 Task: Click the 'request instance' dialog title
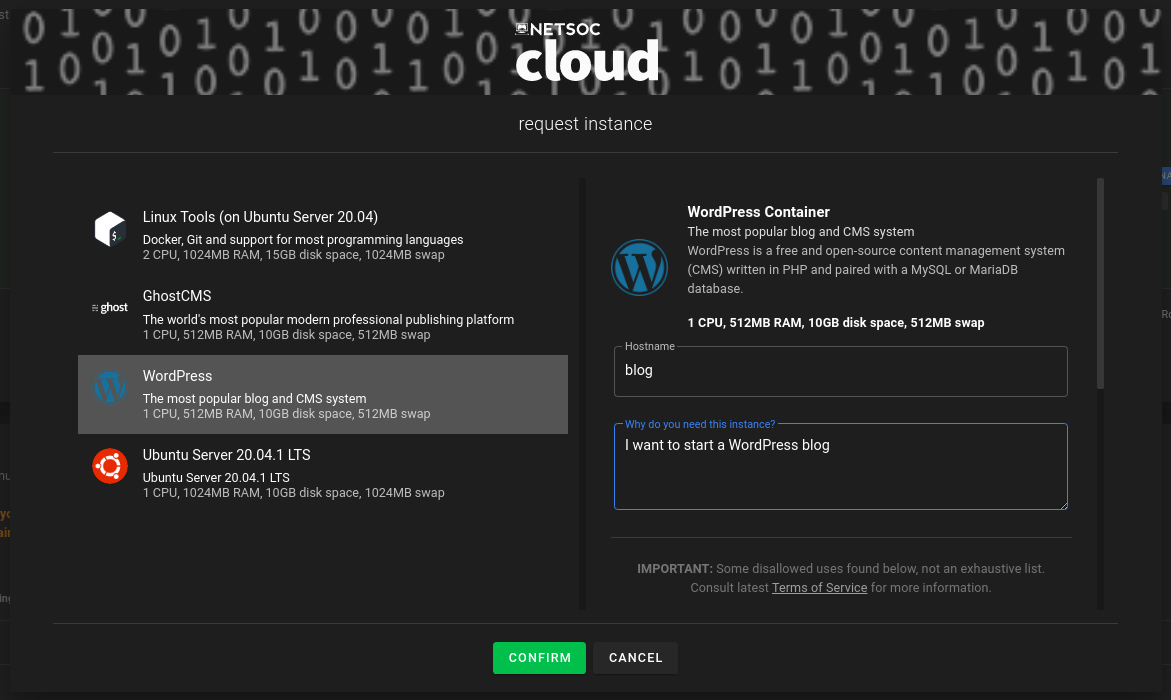586,124
